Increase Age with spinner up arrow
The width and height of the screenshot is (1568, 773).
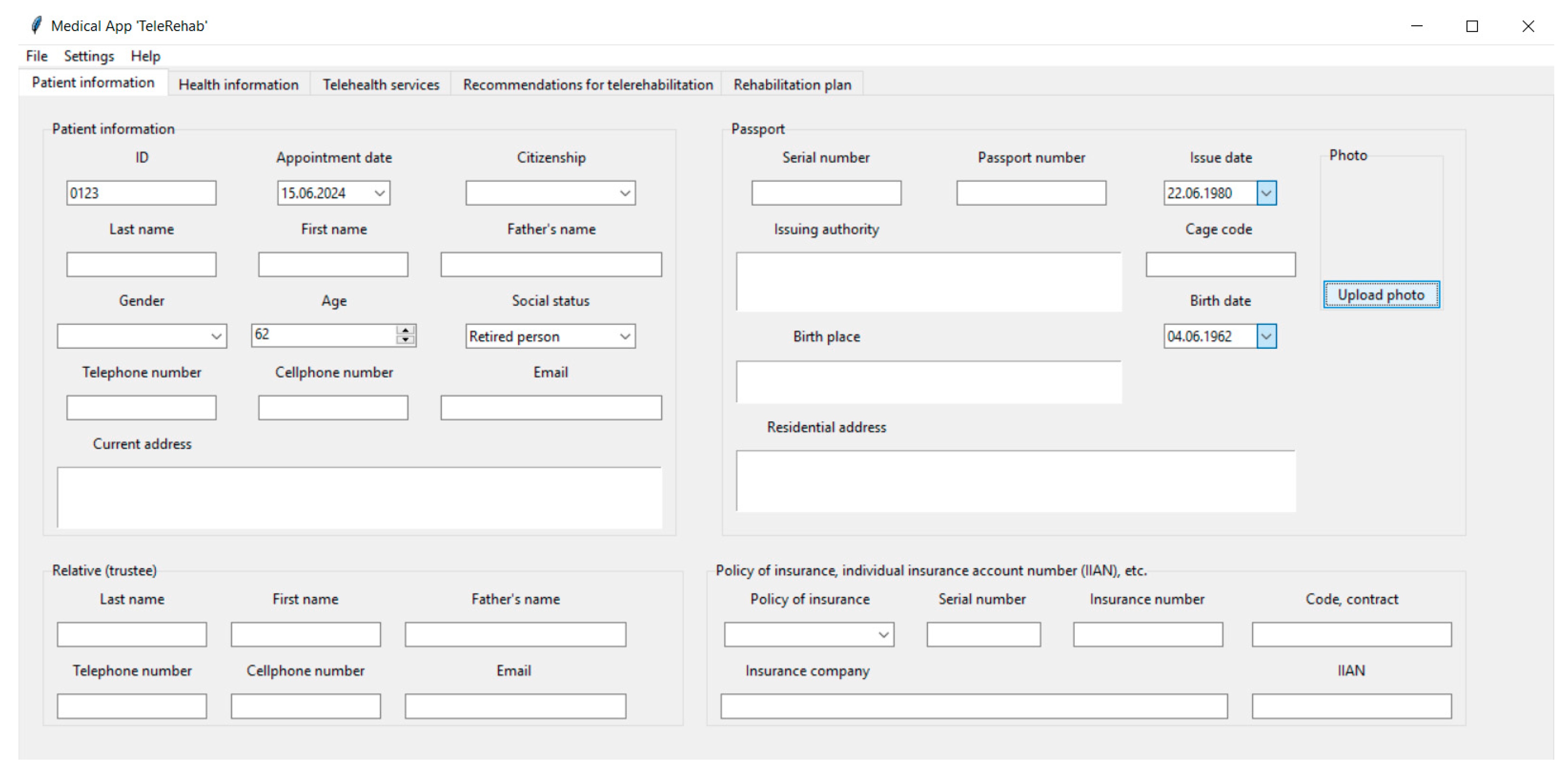(x=406, y=330)
